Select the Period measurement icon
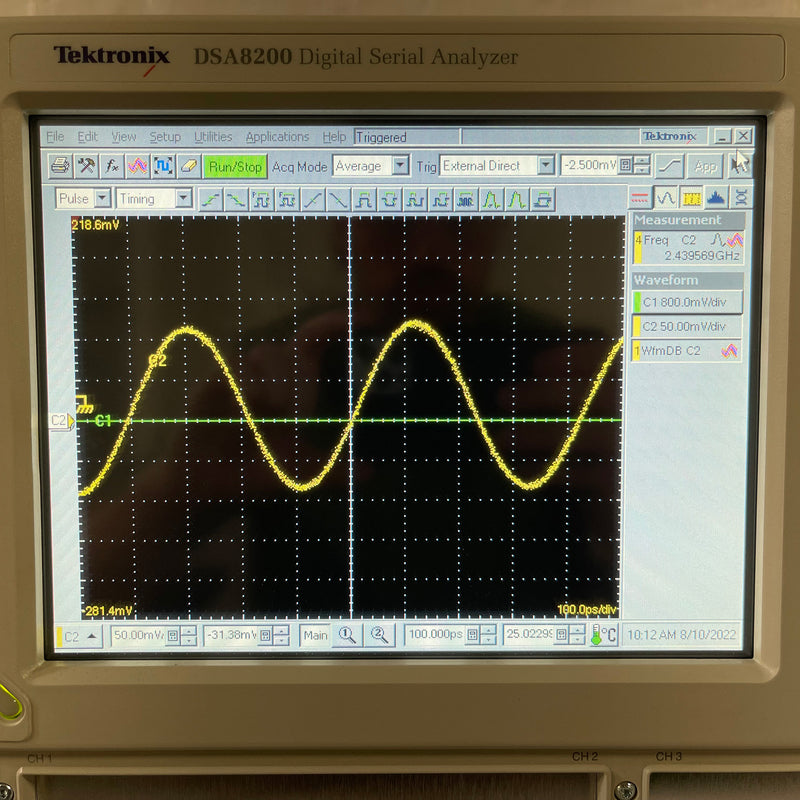This screenshot has height=800, width=800. (261, 199)
